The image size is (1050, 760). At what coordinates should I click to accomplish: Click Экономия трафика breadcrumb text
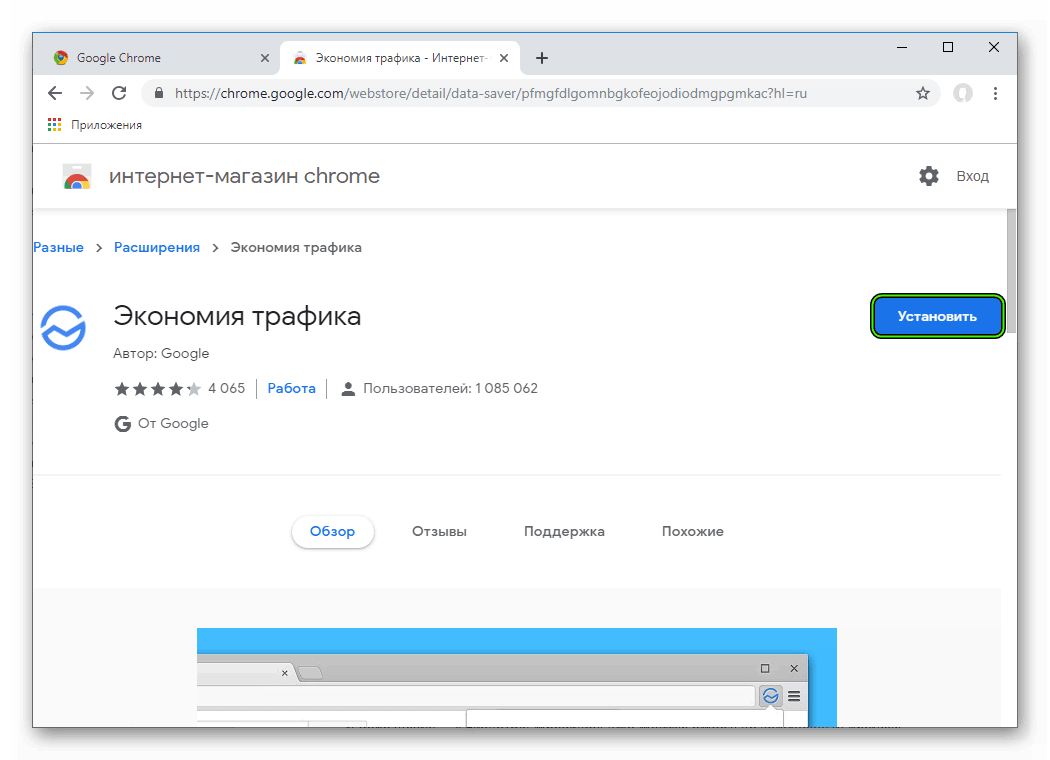[296, 247]
